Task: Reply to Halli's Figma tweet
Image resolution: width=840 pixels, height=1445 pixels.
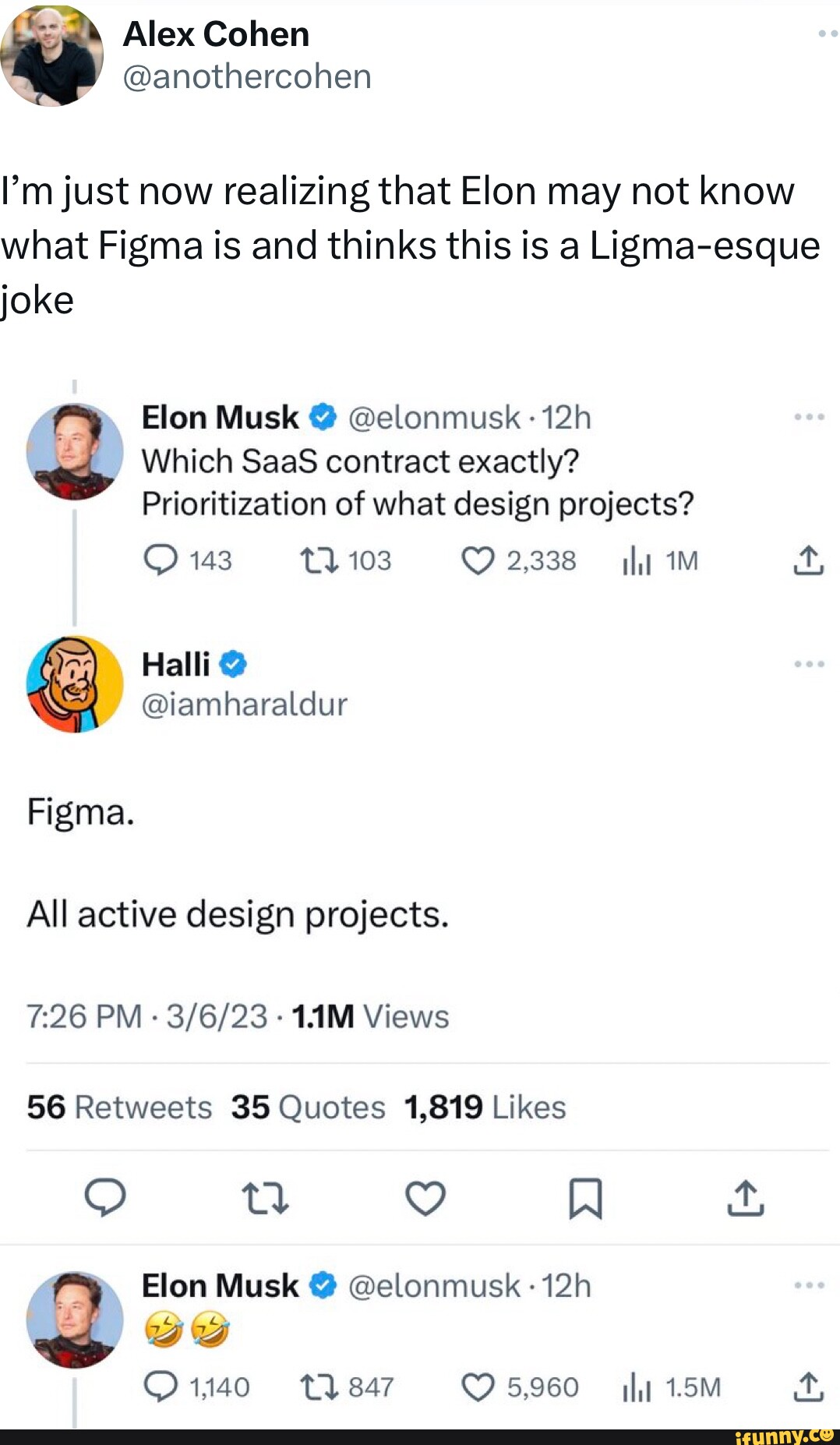Action: 105,1198
